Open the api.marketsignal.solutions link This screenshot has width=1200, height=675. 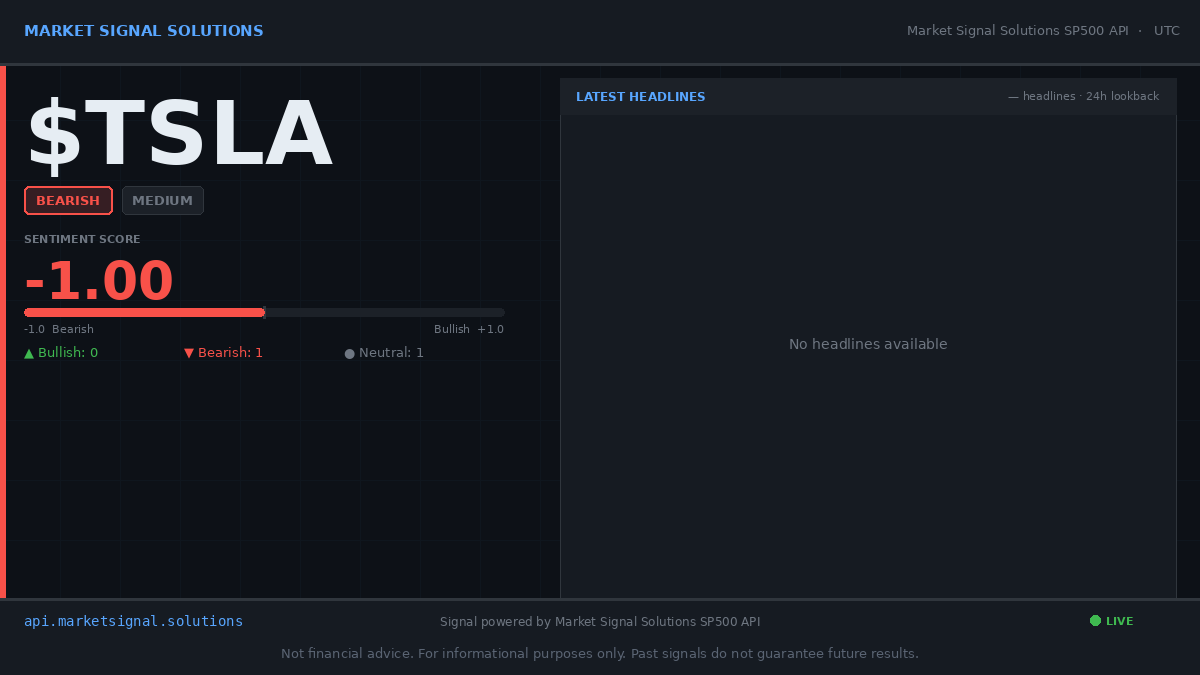click(x=134, y=621)
